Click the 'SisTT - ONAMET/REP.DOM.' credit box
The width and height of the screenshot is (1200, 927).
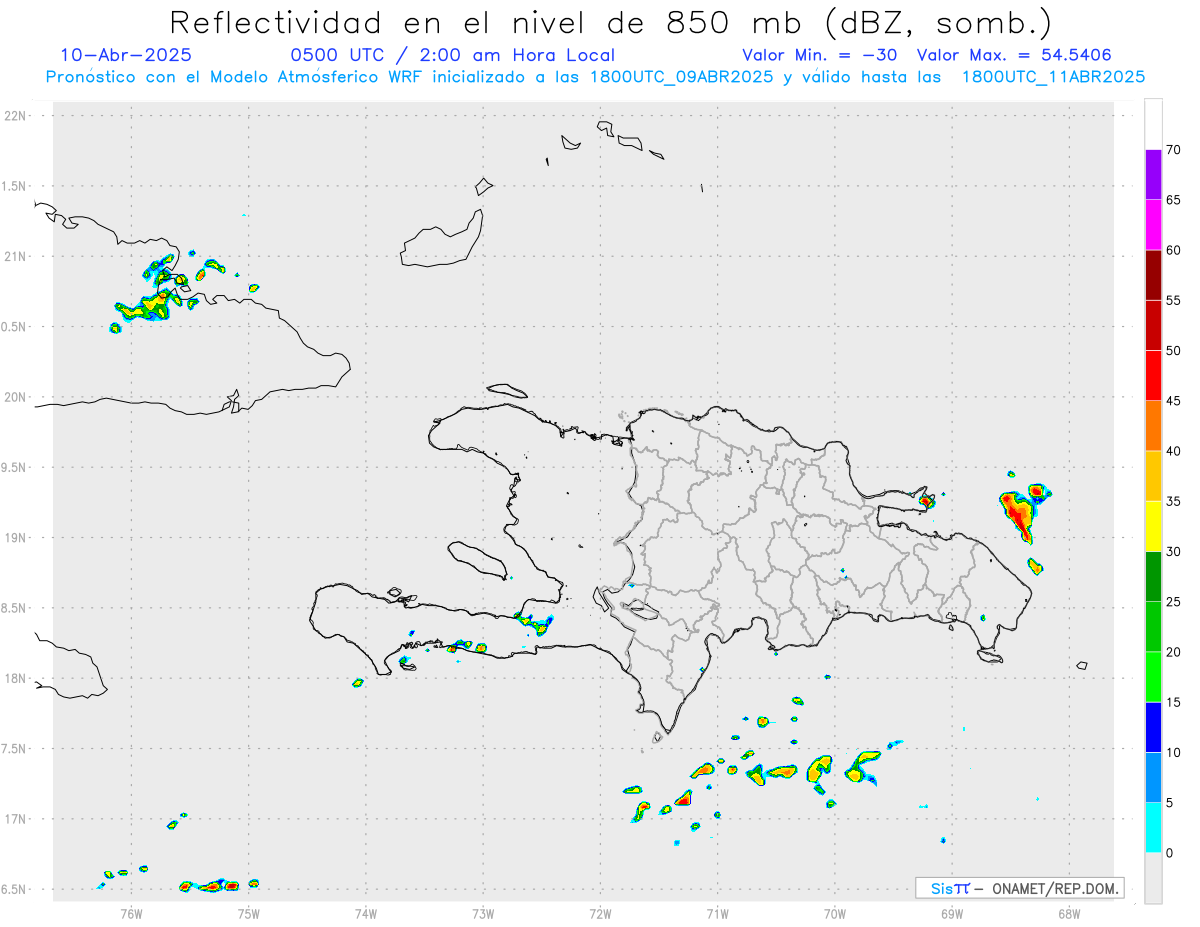pyautogui.click(x=1019, y=888)
